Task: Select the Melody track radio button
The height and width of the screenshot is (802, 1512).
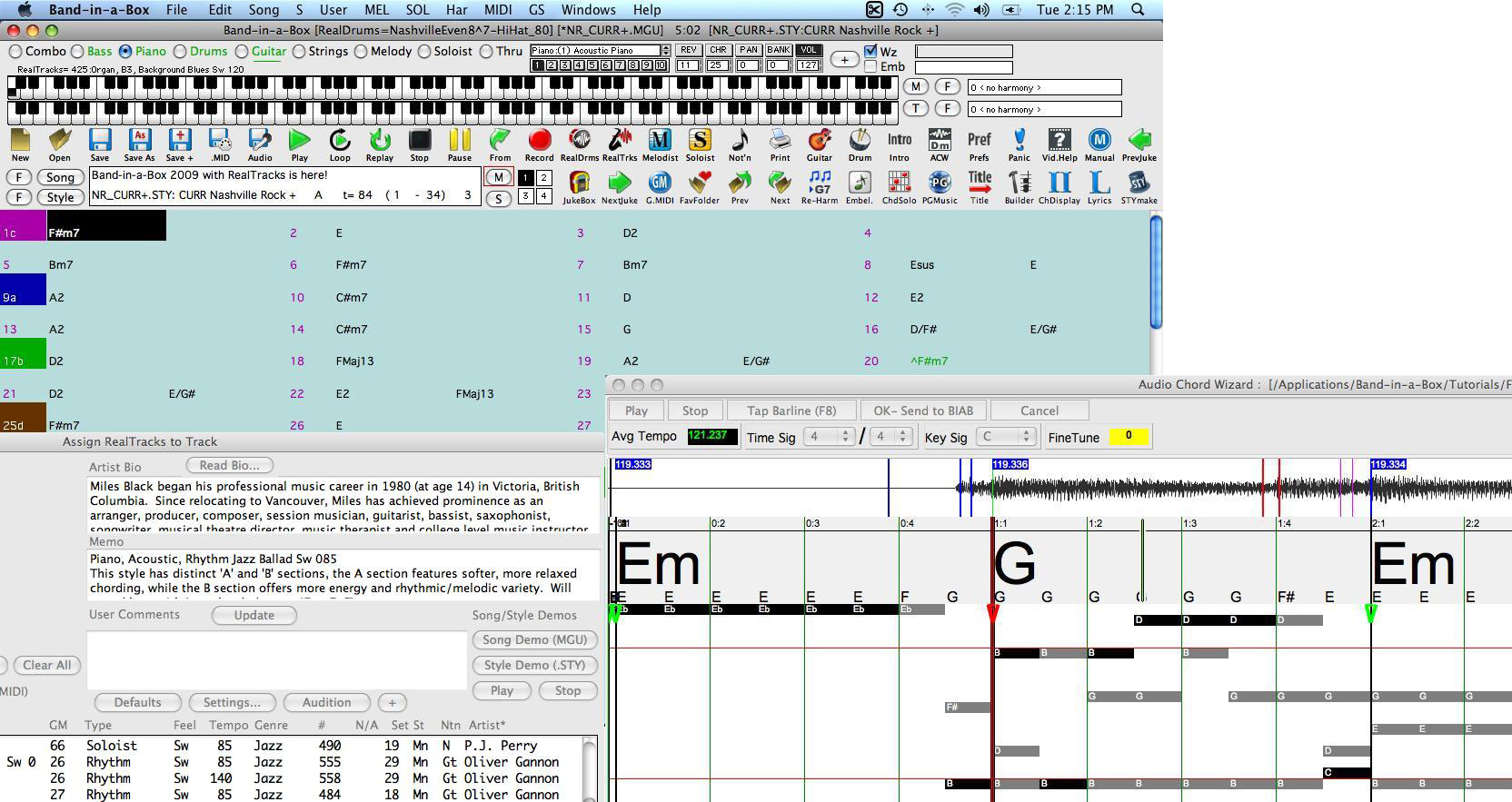Action: tap(361, 52)
